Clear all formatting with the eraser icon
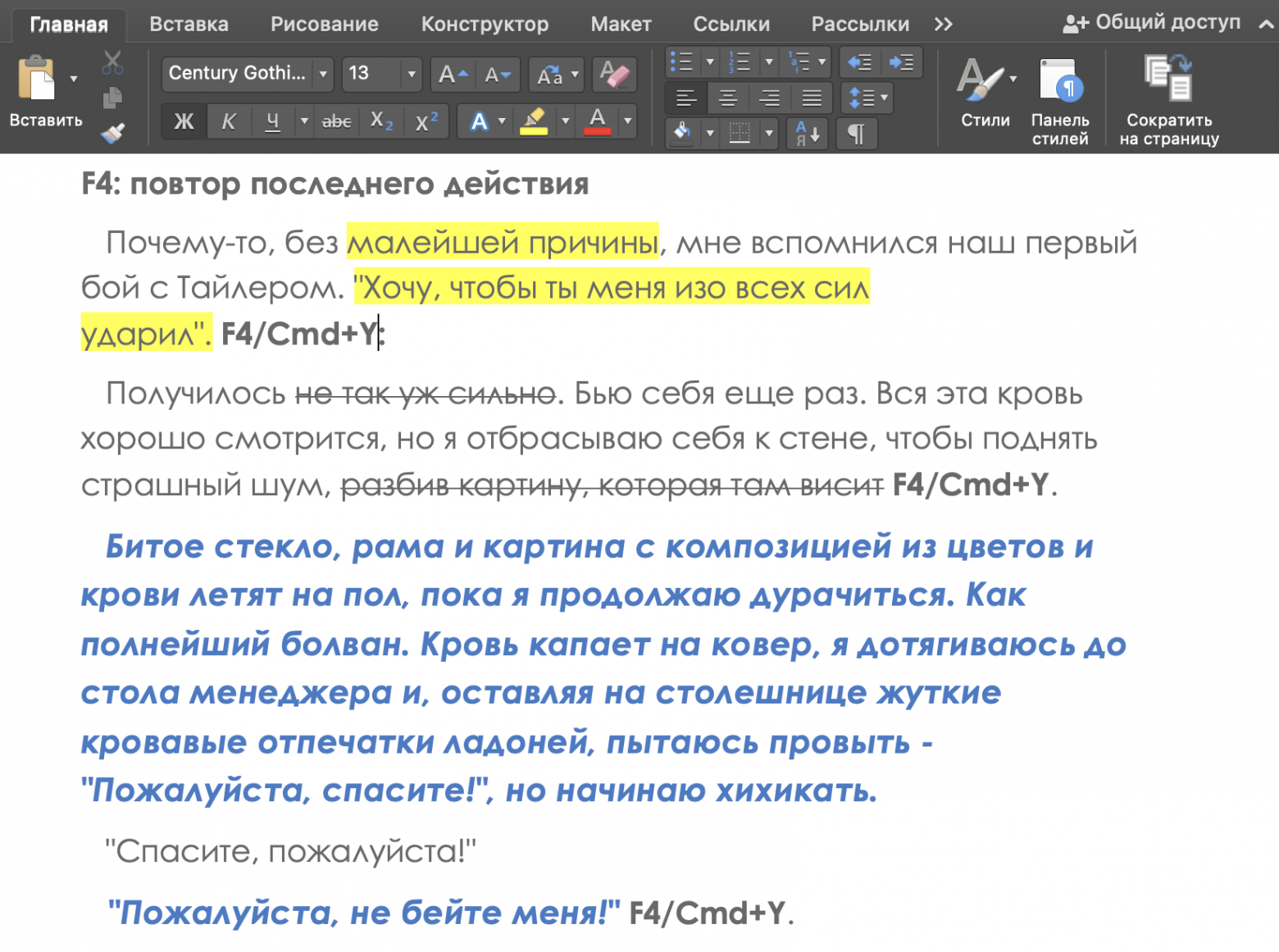 pos(613,74)
